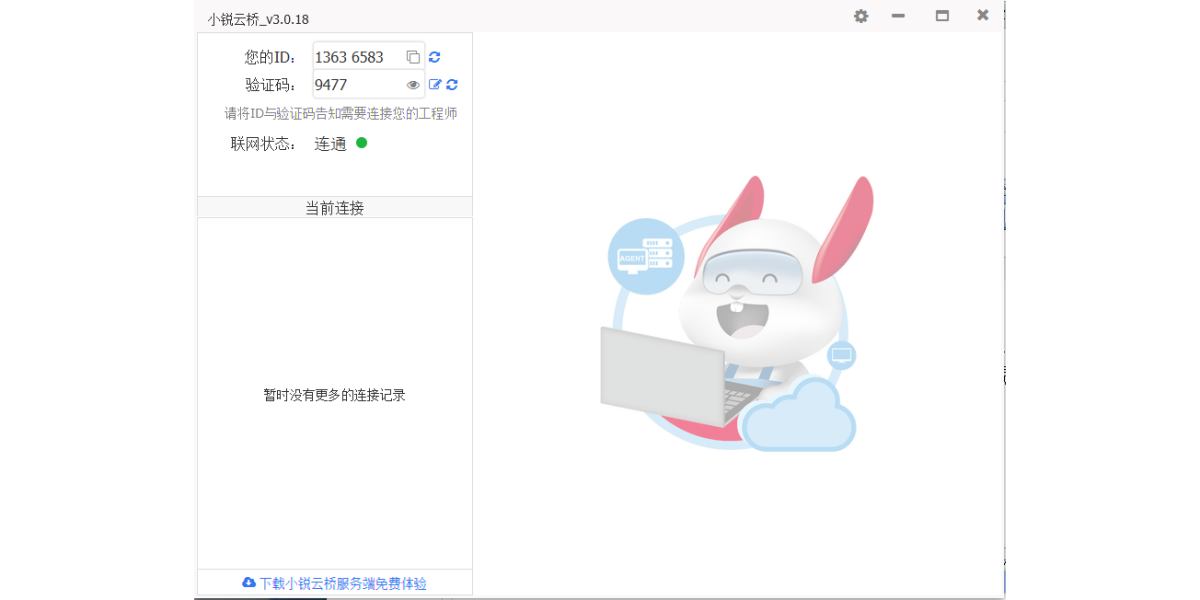Open the settings gear

point(860,16)
